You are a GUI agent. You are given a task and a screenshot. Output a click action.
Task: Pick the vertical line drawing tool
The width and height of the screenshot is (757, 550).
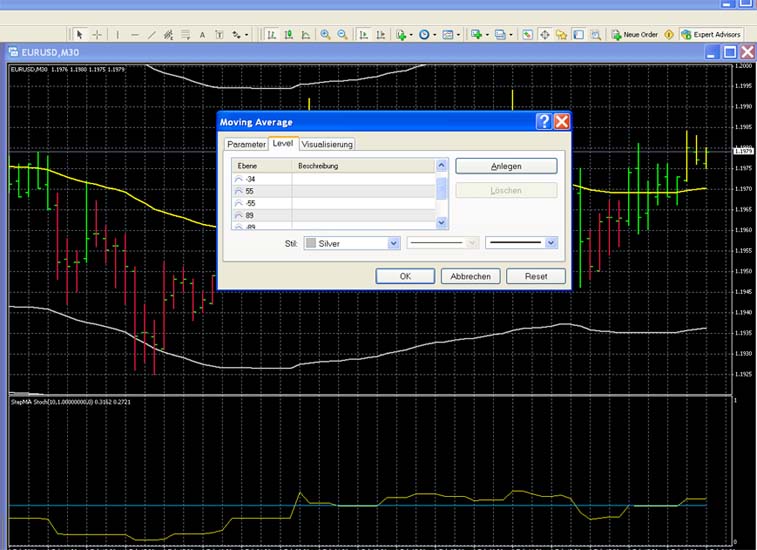[117, 34]
